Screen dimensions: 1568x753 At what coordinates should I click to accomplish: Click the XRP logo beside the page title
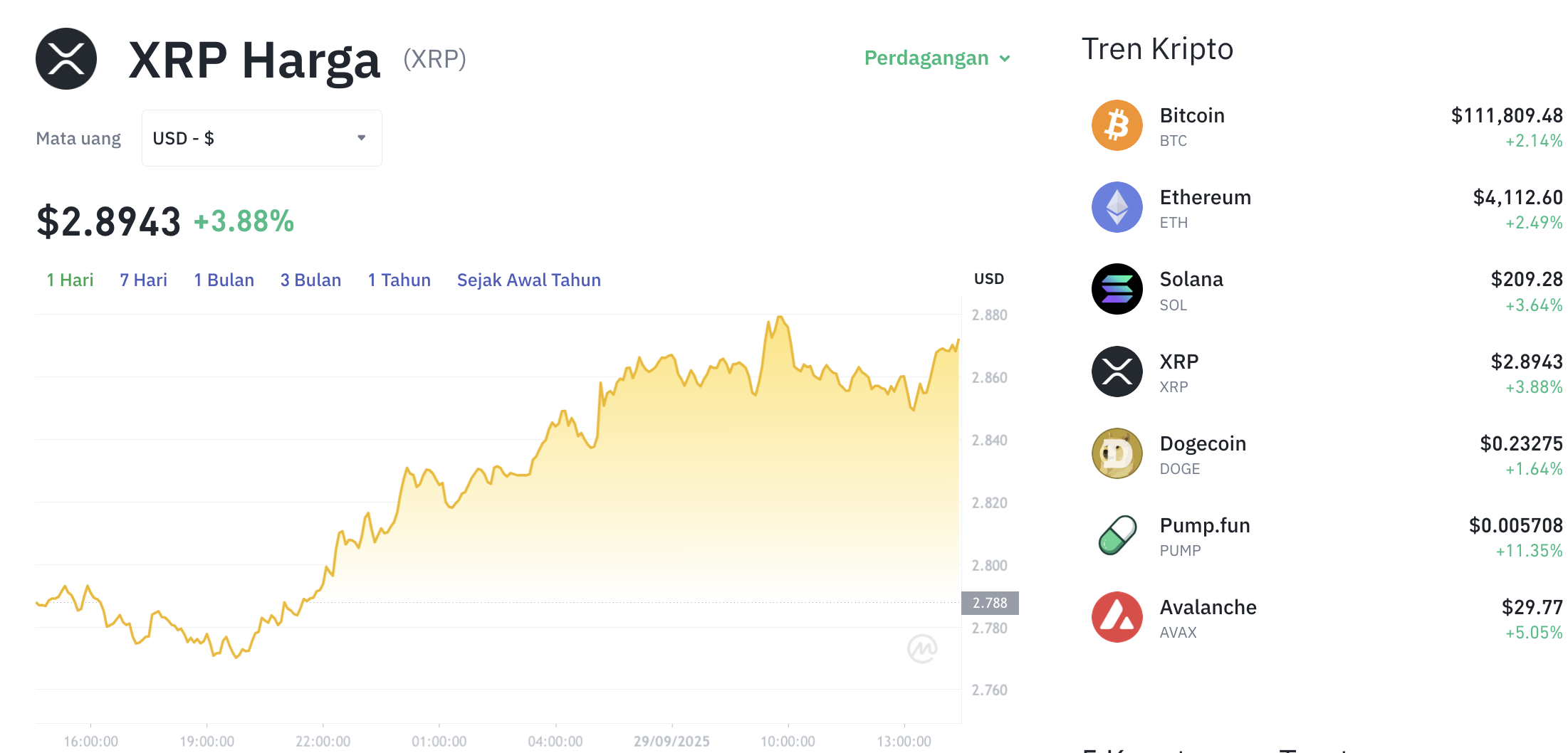point(66,58)
